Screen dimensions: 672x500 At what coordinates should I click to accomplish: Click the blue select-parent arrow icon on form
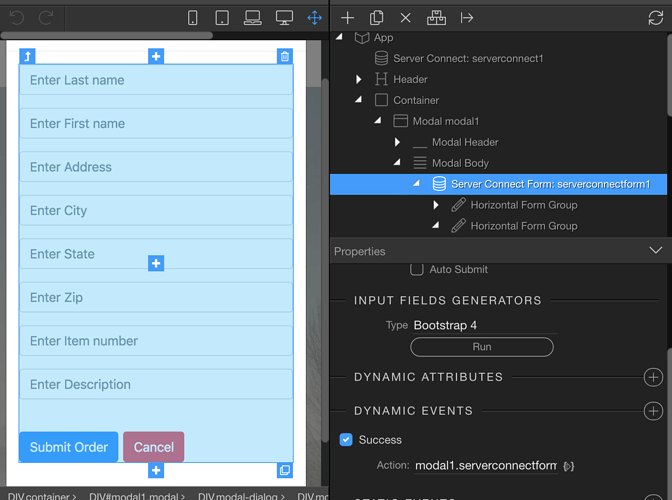click(x=27, y=56)
